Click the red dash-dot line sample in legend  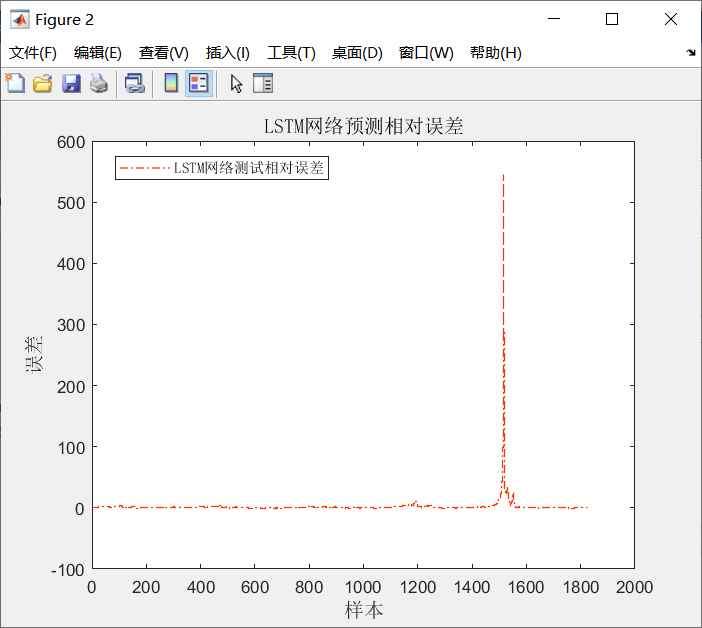click(145, 169)
